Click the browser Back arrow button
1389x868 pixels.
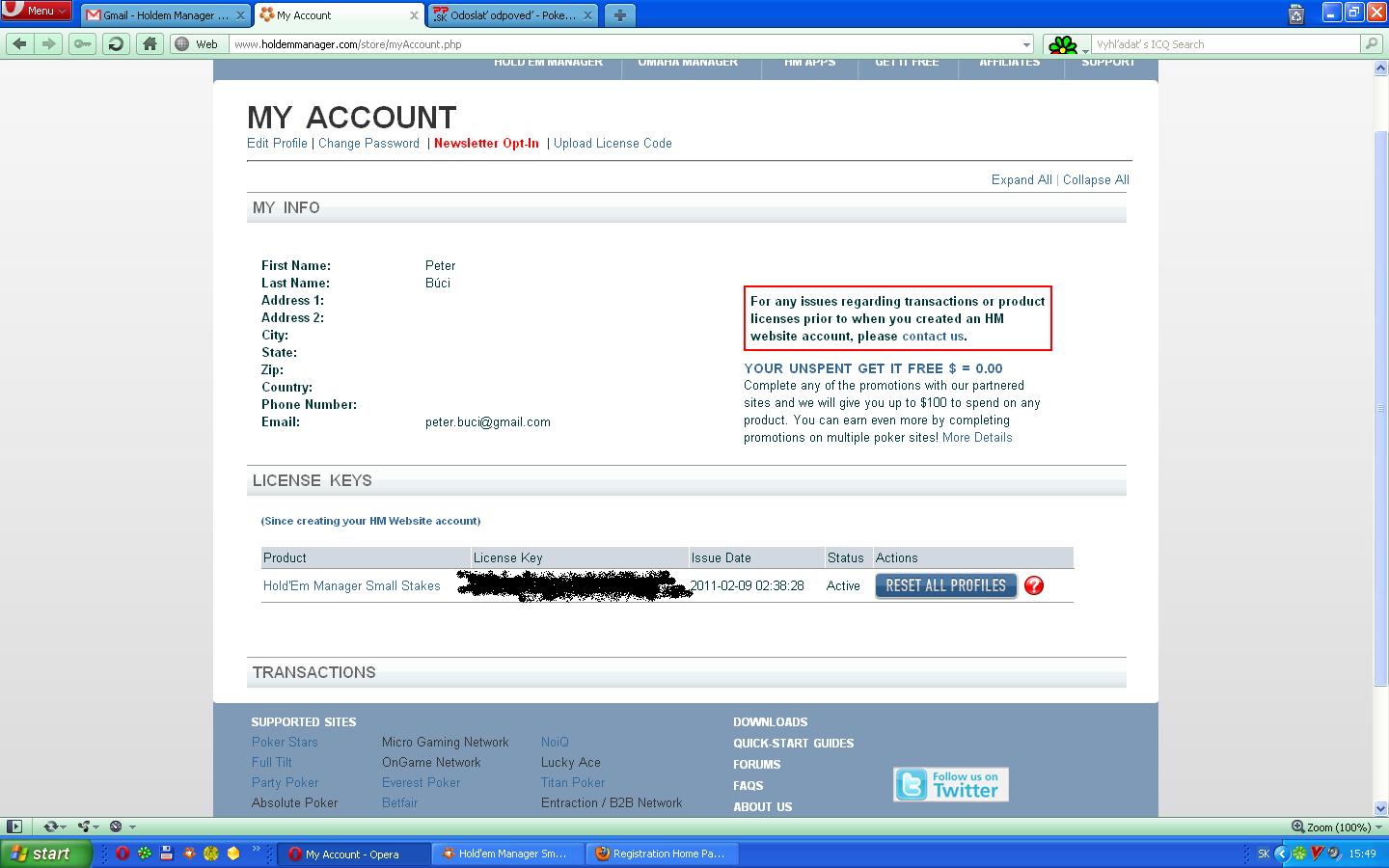(19, 43)
